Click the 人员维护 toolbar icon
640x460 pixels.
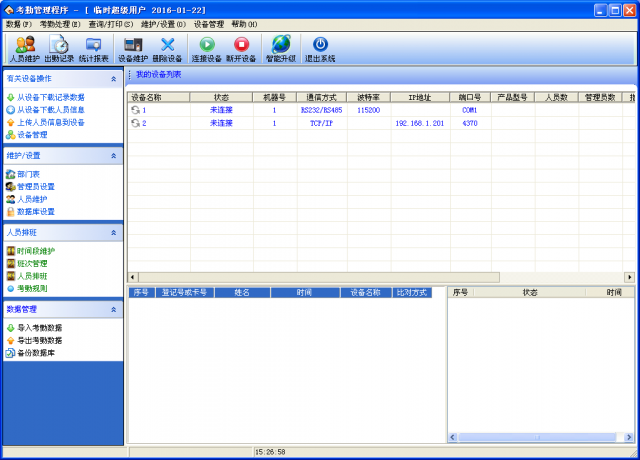coord(25,49)
